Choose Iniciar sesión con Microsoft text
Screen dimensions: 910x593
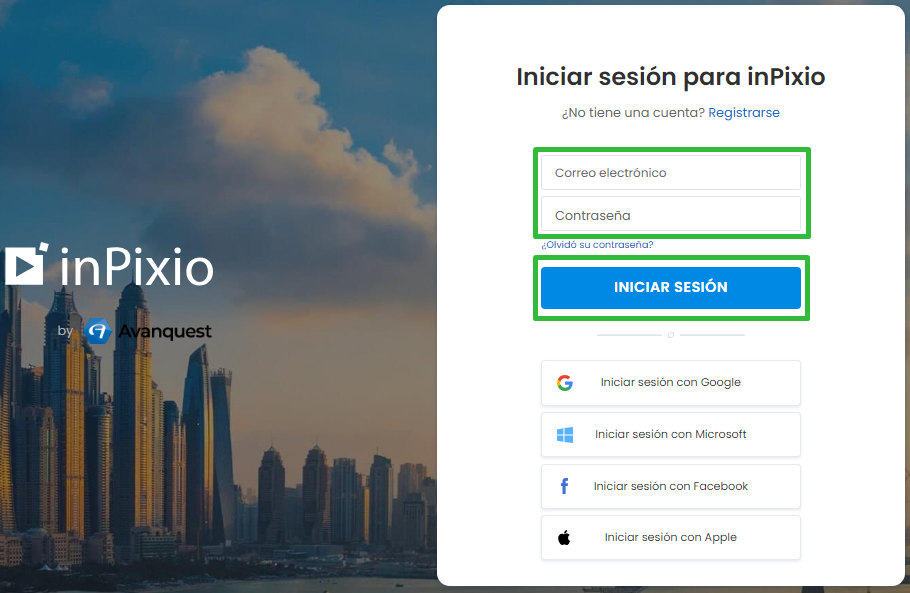pyautogui.click(x=670, y=434)
